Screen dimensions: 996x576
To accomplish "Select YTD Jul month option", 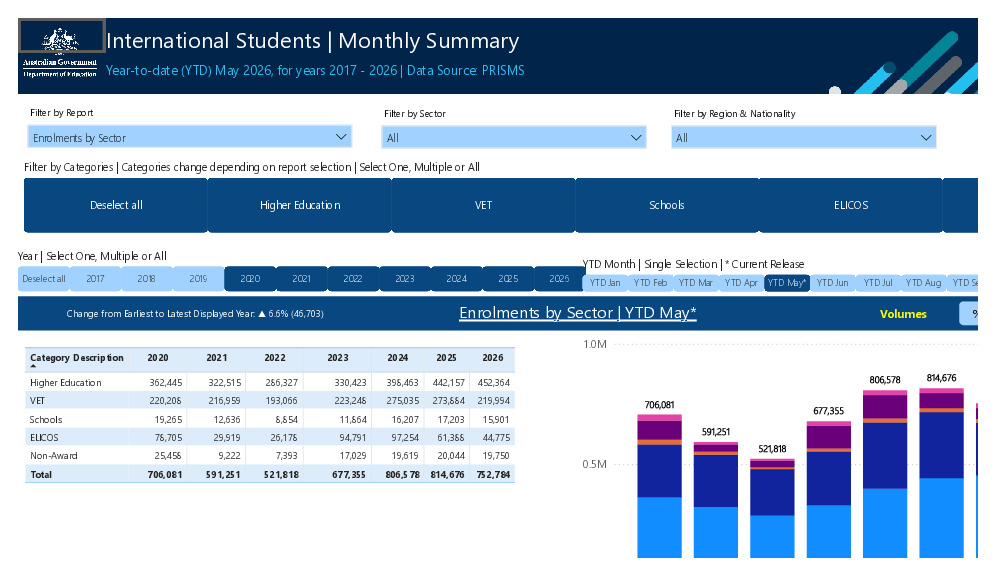I will pos(878,283).
